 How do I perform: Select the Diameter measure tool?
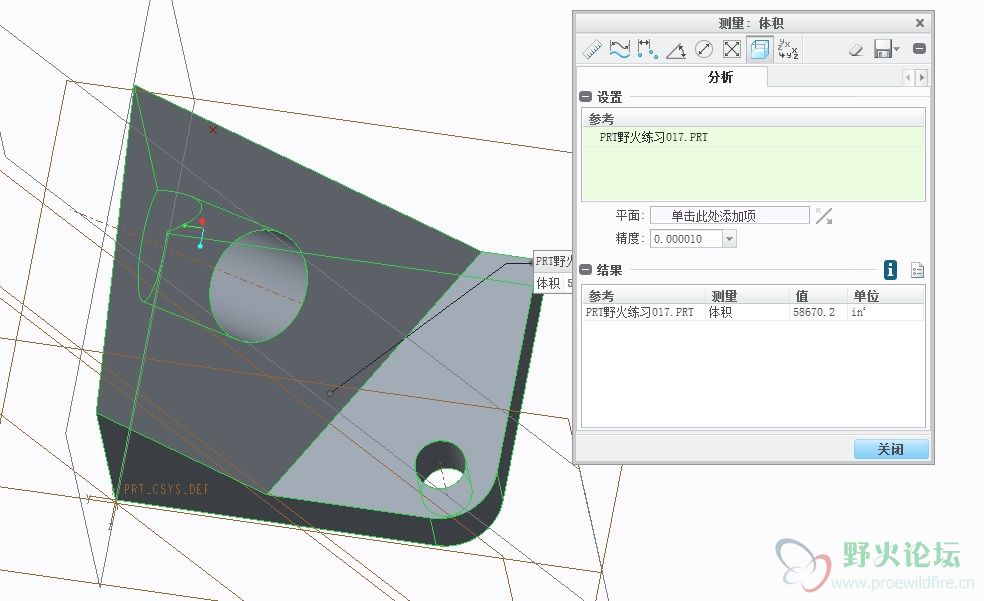(x=704, y=49)
